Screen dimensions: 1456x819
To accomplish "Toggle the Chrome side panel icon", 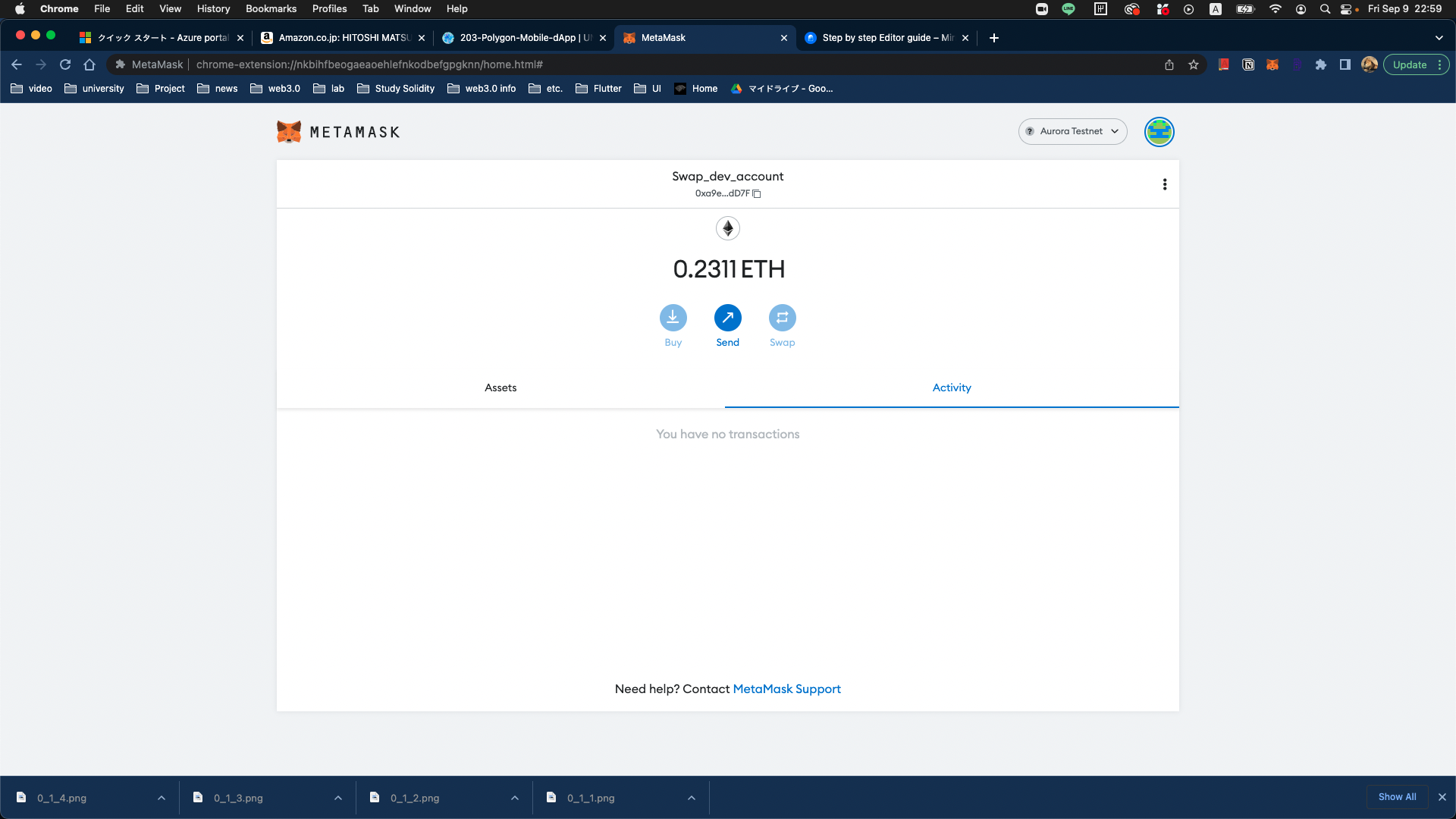I will (x=1345, y=64).
